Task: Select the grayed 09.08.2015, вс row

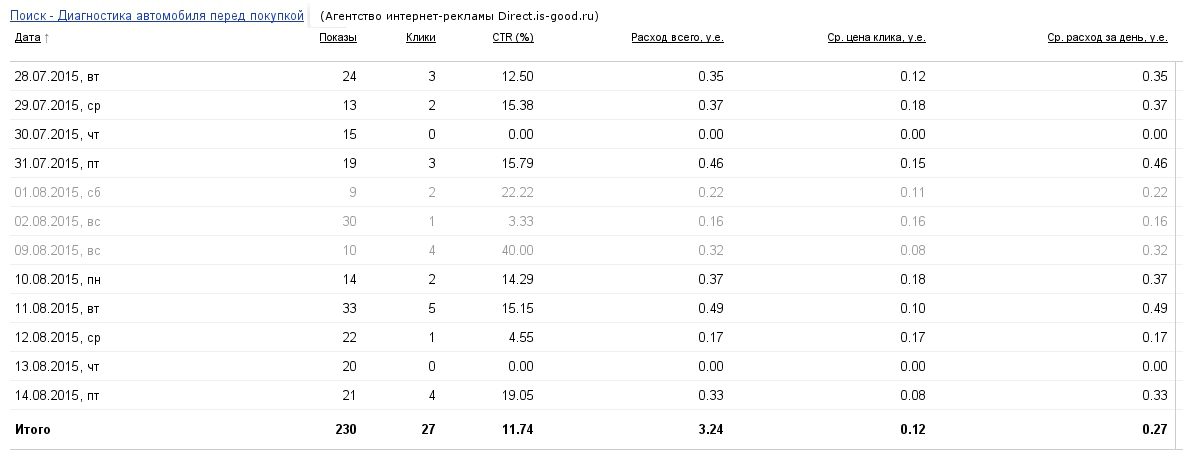Action: 592,250
